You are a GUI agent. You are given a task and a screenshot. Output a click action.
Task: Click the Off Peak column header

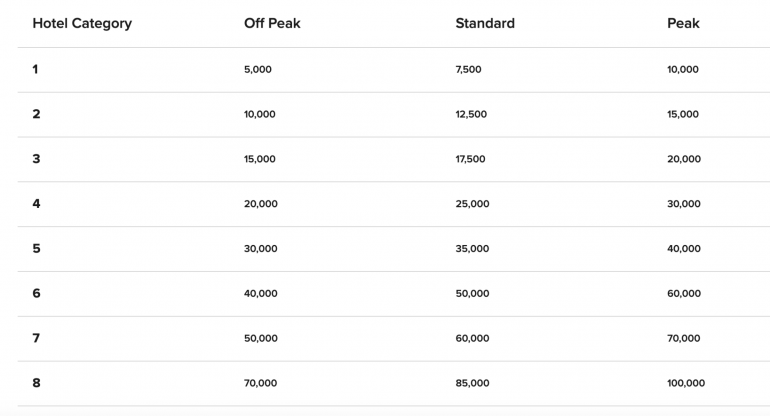pos(272,23)
